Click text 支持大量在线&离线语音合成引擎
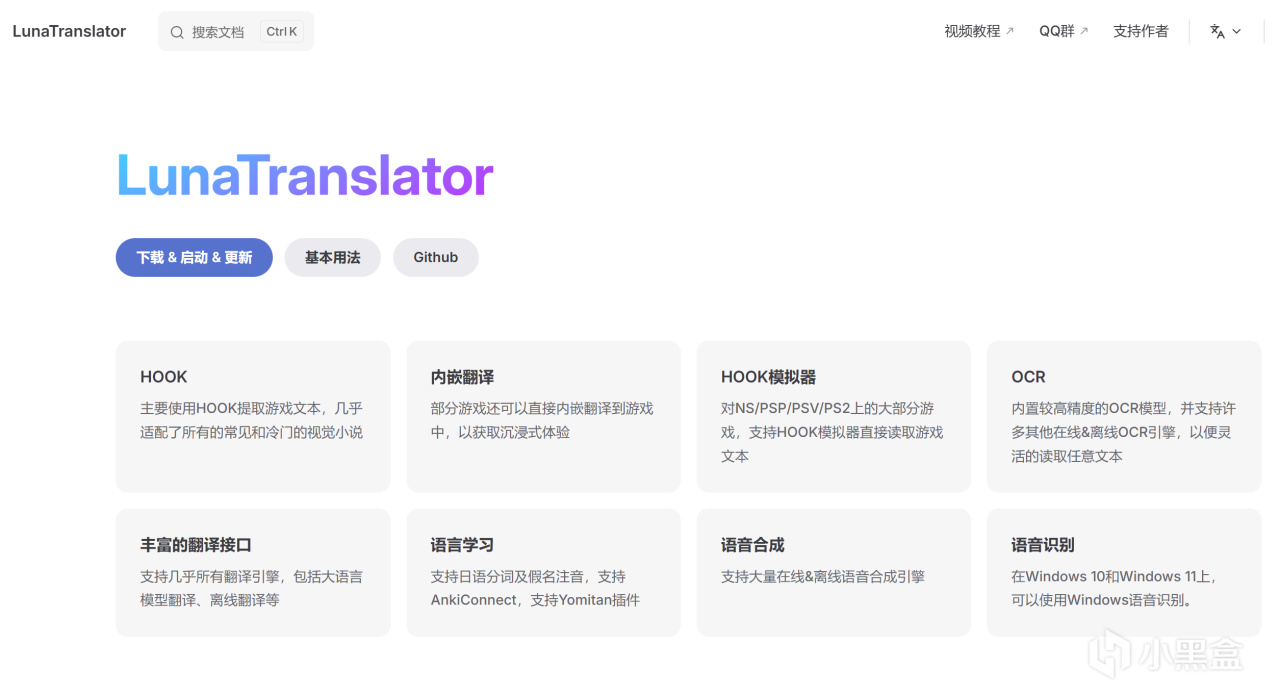Viewport: 1280px width, 697px height. [823, 576]
